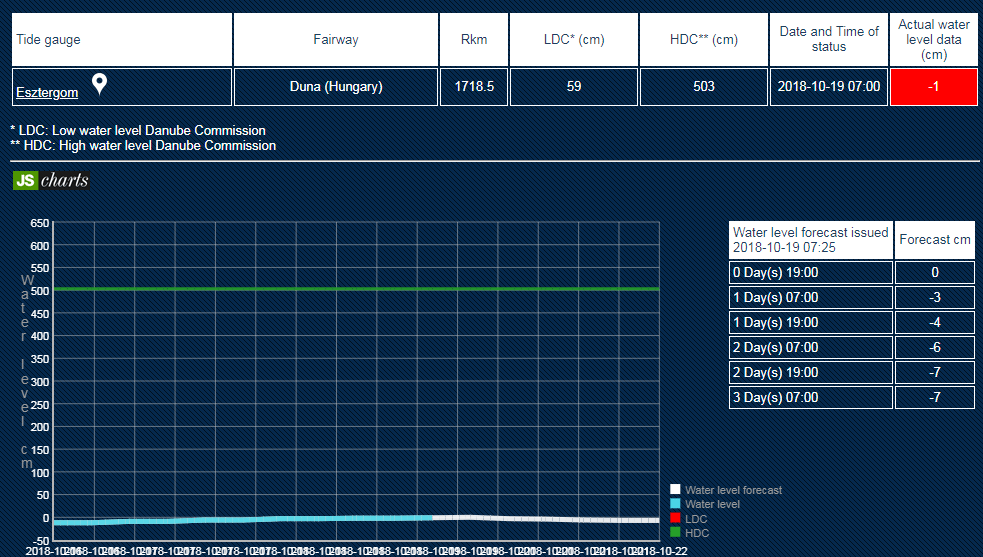
Task: Click the cyan Water level legend swatch
Action: tap(675, 504)
